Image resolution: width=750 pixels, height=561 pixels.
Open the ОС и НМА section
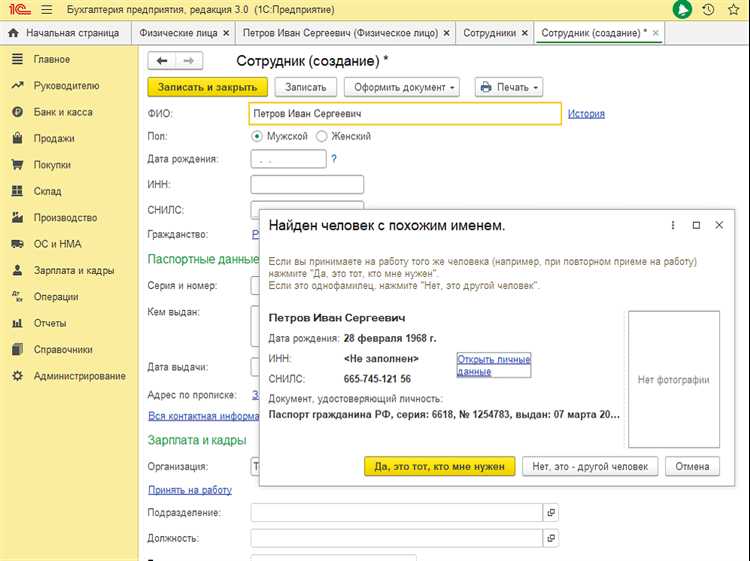click(57, 244)
